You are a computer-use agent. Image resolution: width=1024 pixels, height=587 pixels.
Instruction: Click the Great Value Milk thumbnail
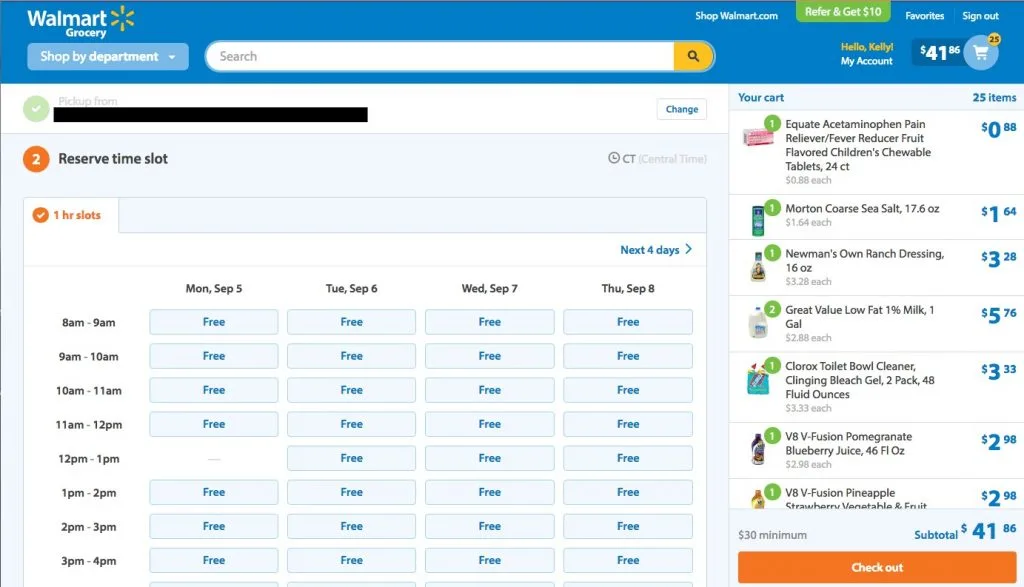pyautogui.click(x=758, y=322)
